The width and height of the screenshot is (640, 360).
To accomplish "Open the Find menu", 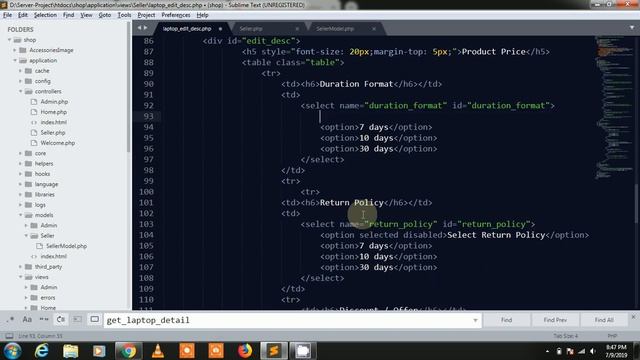I will tap(69, 15).
